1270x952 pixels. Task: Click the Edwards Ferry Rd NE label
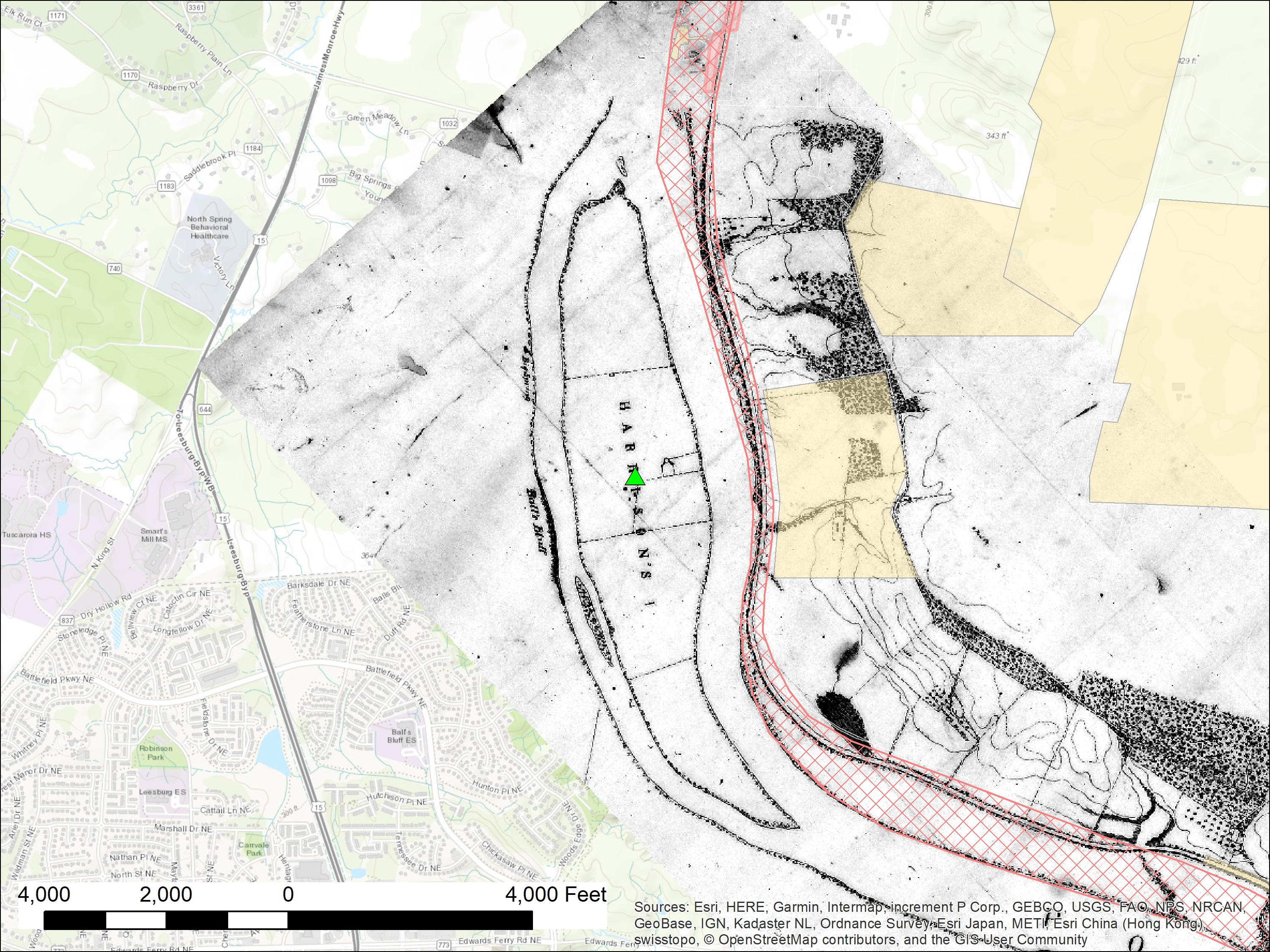click(x=500, y=940)
